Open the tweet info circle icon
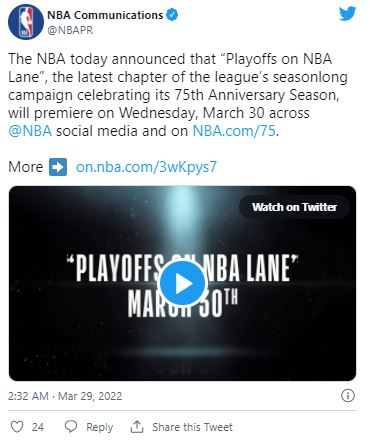This screenshot has width=369, height=441. click(x=348, y=396)
